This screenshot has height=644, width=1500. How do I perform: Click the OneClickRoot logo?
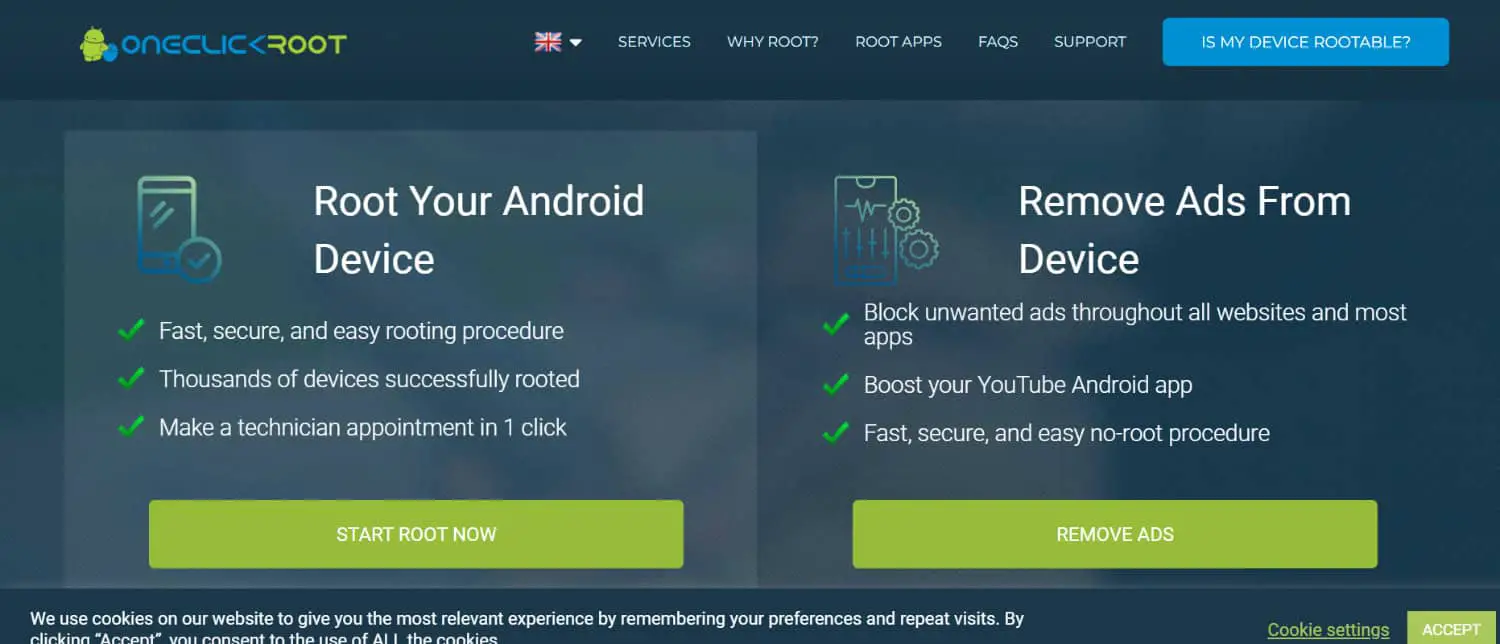[x=213, y=43]
